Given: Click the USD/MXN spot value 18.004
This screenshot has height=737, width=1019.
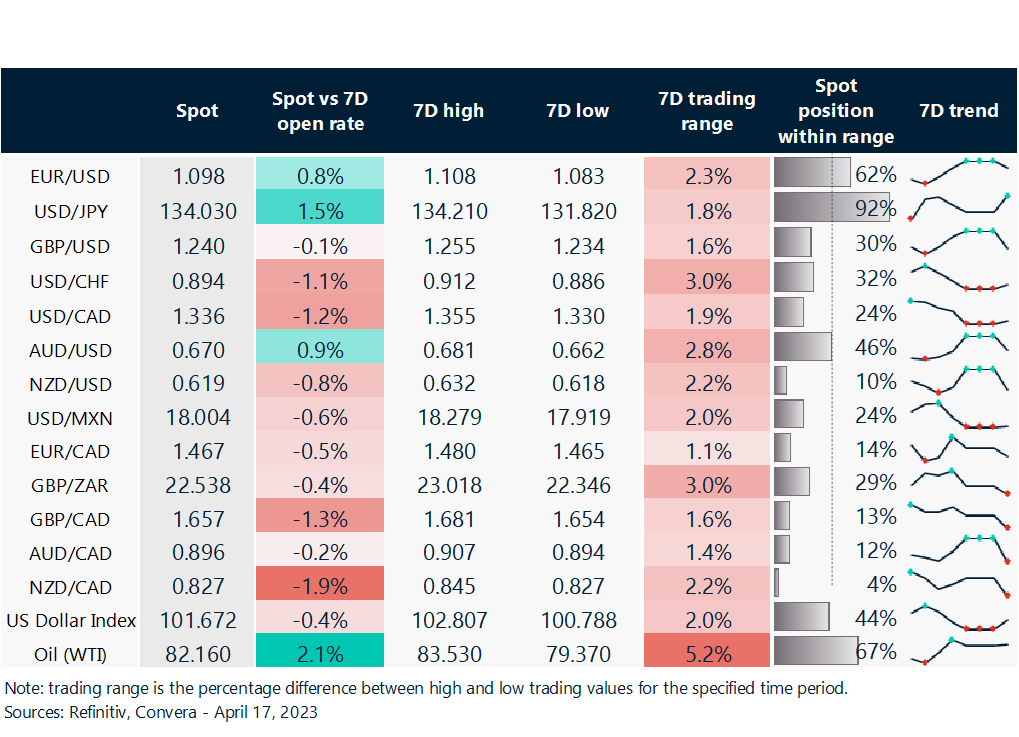Looking at the screenshot, I should coord(196,417).
